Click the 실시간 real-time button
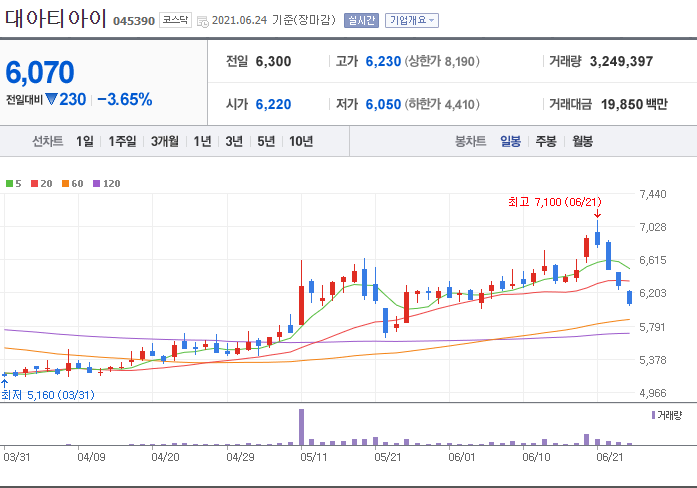This screenshot has width=697, height=488. (x=361, y=20)
